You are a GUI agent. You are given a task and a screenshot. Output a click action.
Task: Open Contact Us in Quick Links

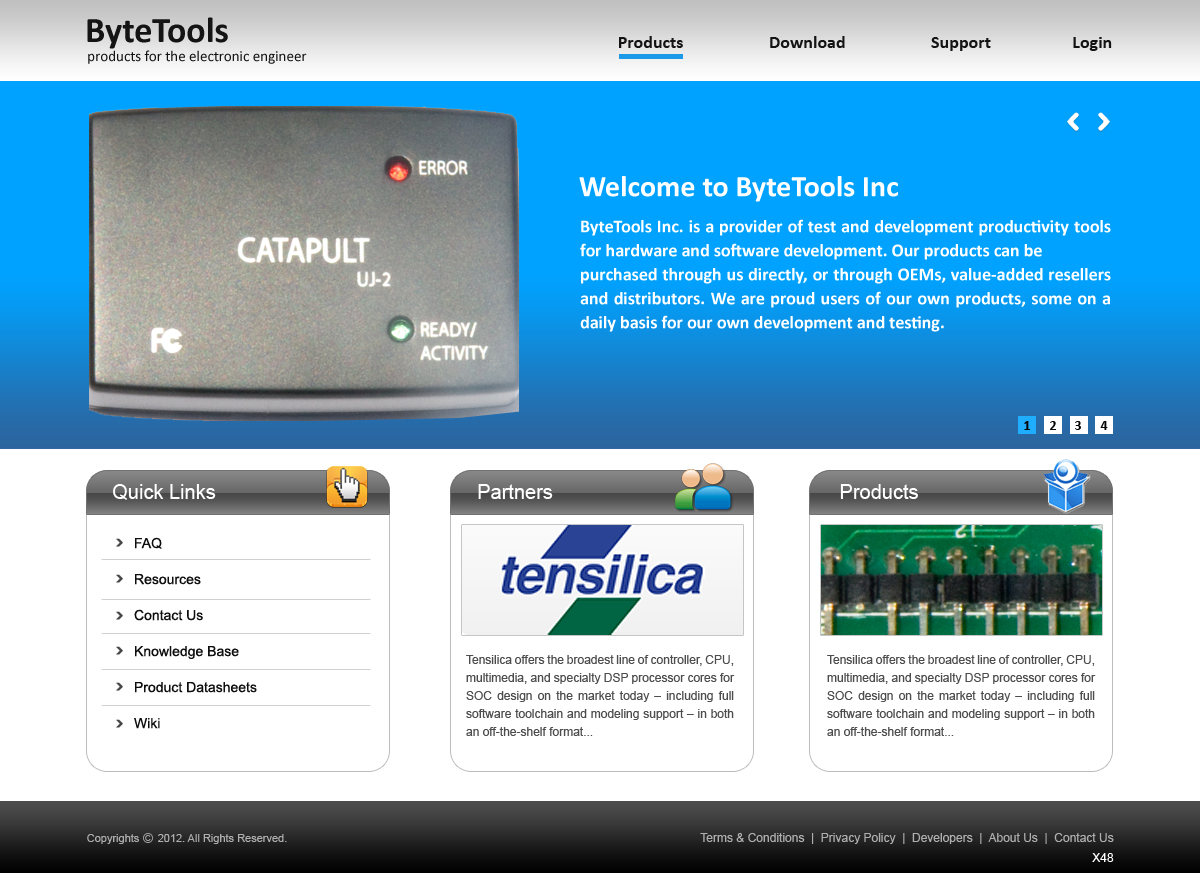[168, 615]
